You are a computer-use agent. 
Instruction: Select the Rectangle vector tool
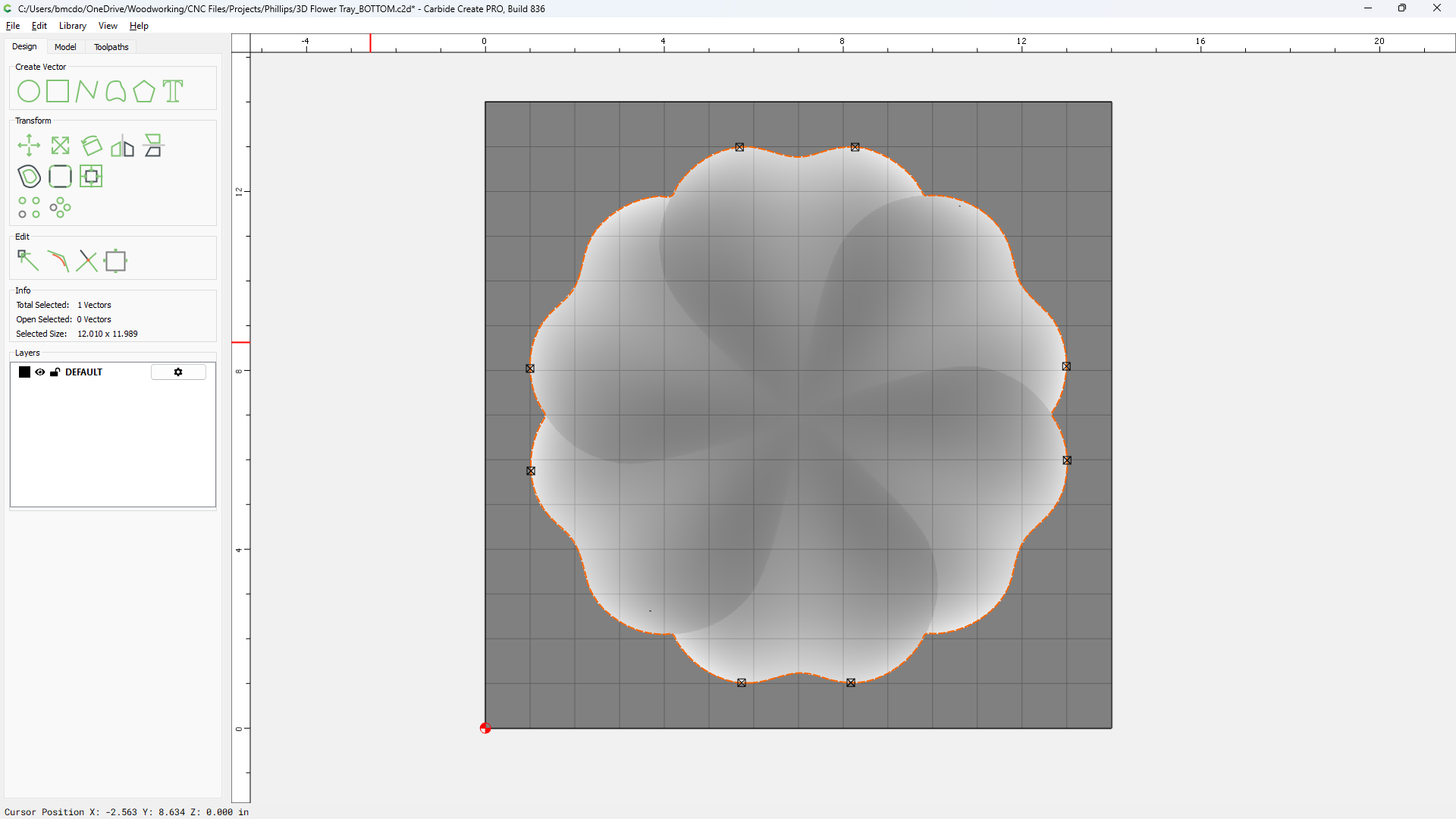pos(58,91)
